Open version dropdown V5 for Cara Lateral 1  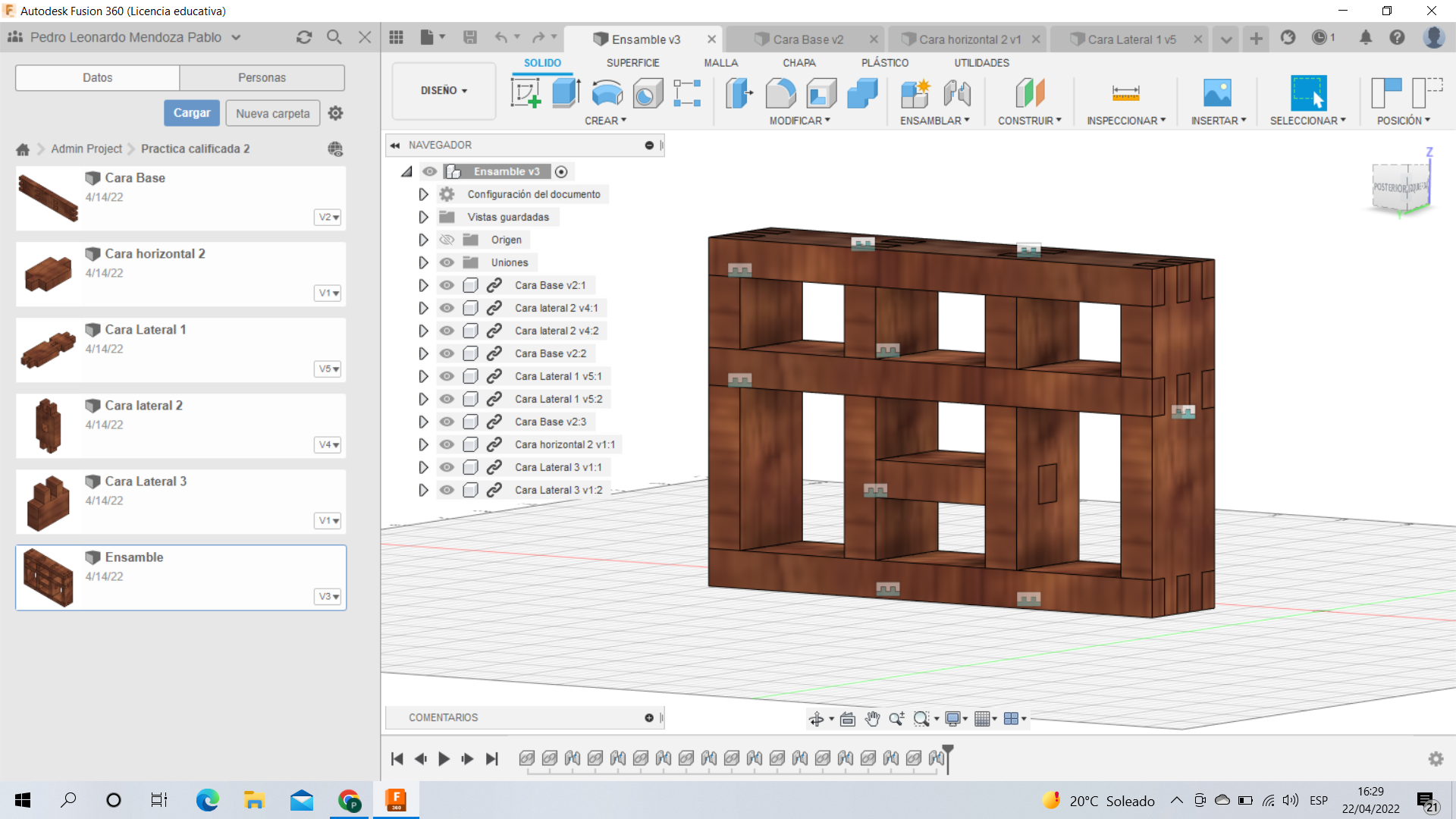[x=328, y=369]
